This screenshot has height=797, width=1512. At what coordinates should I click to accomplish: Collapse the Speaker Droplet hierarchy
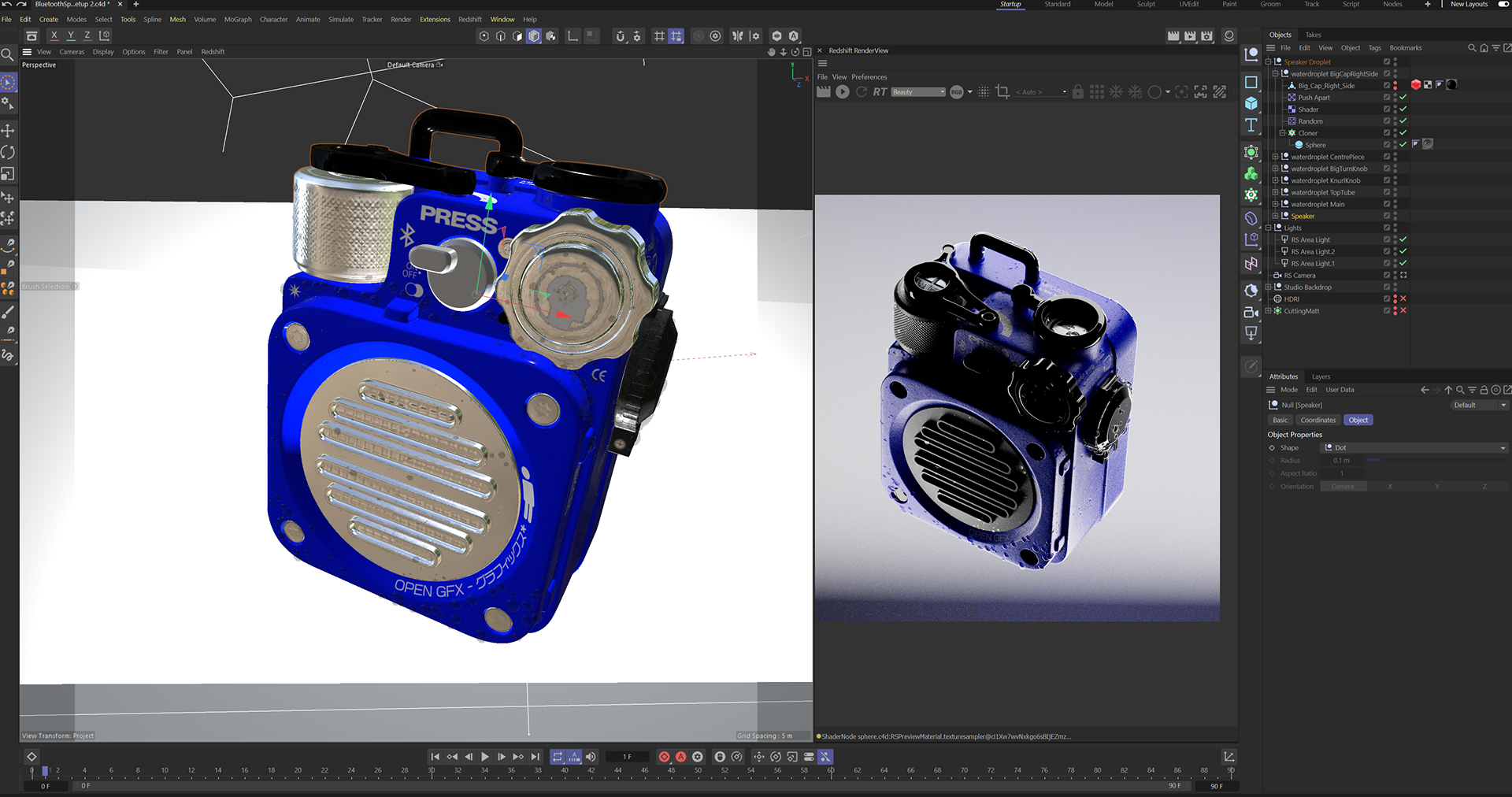tap(1269, 62)
